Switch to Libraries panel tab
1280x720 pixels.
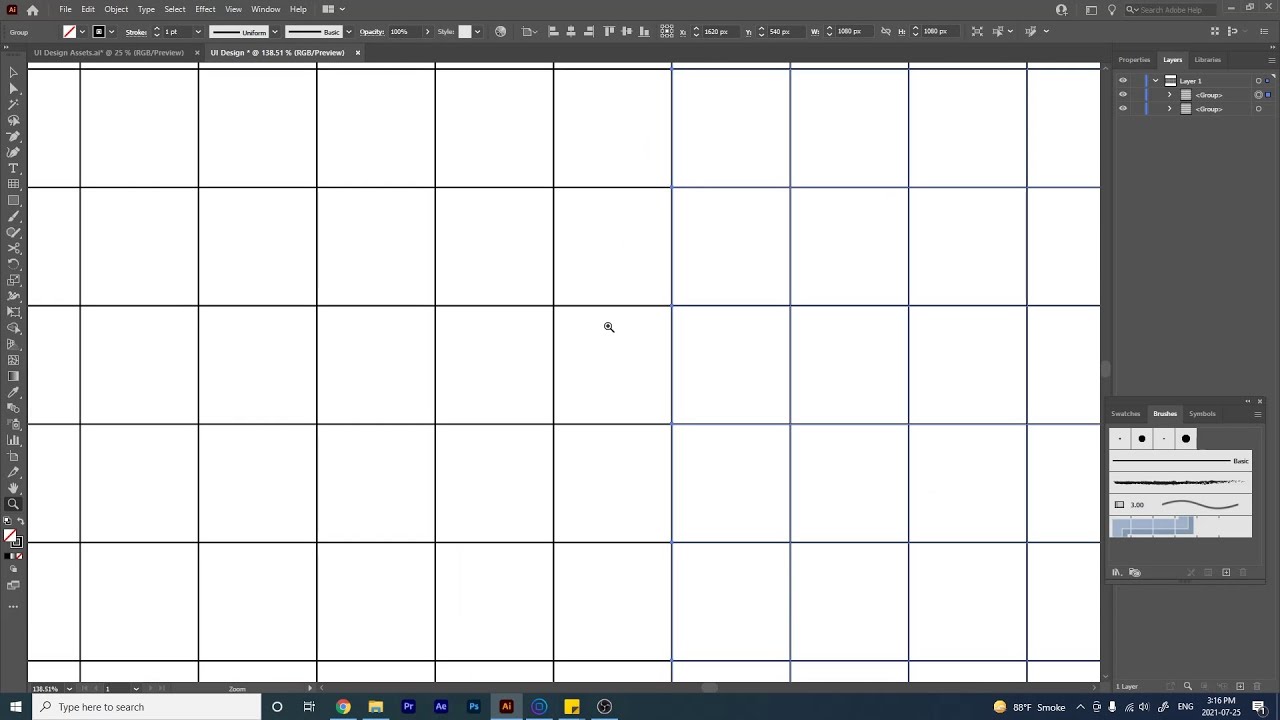1207,60
